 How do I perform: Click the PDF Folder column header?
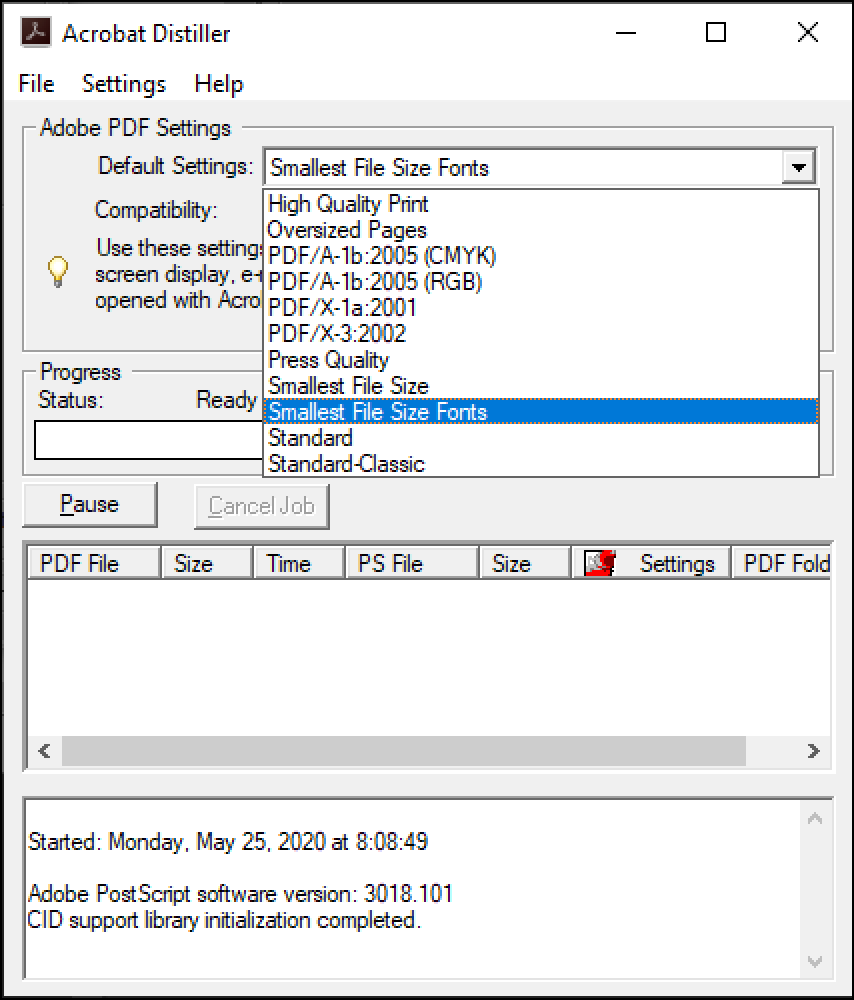(x=782, y=563)
